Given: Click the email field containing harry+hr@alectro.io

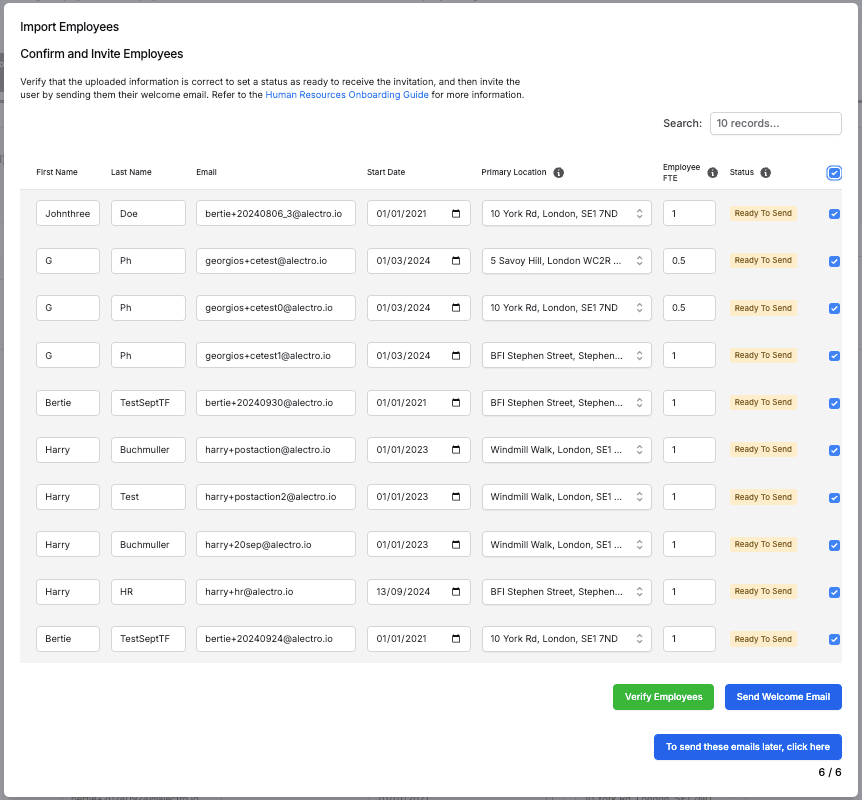Looking at the screenshot, I should click(276, 592).
